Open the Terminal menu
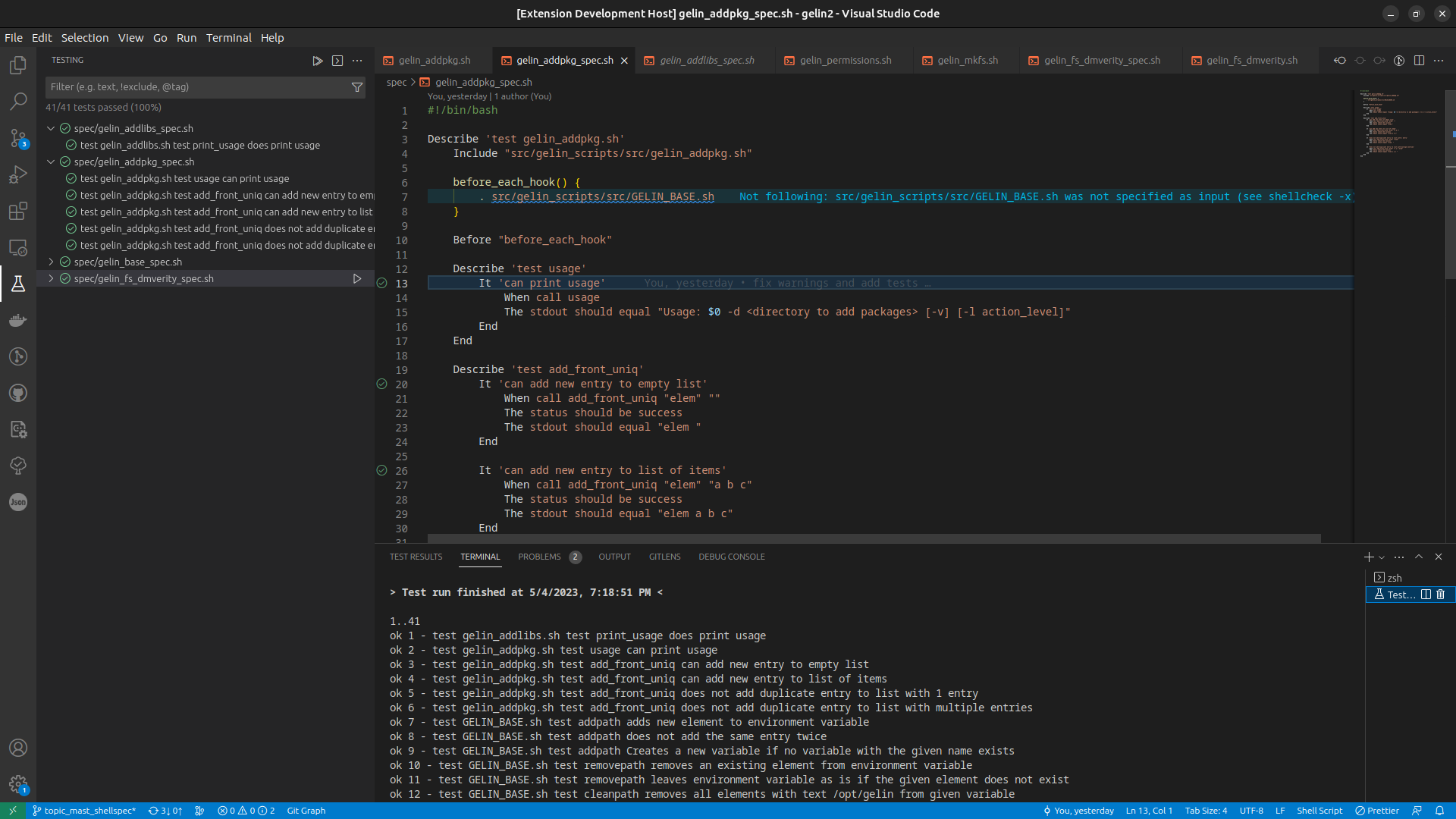The height and width of the screenshot is (819, 1456). pos(228,38)
